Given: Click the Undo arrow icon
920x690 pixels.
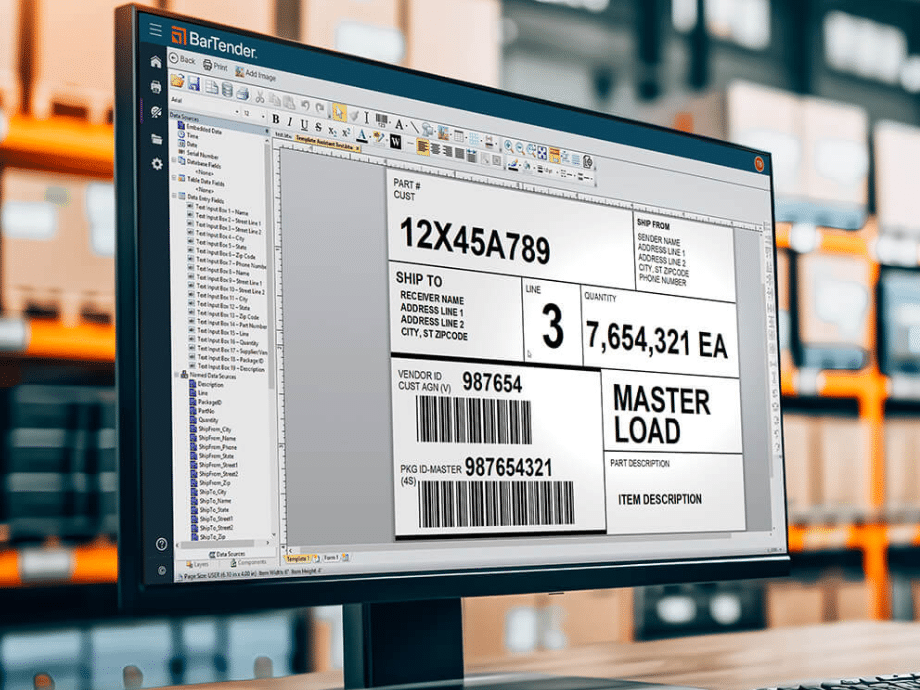Looking at the screenshot, I should tap(306, 105).
